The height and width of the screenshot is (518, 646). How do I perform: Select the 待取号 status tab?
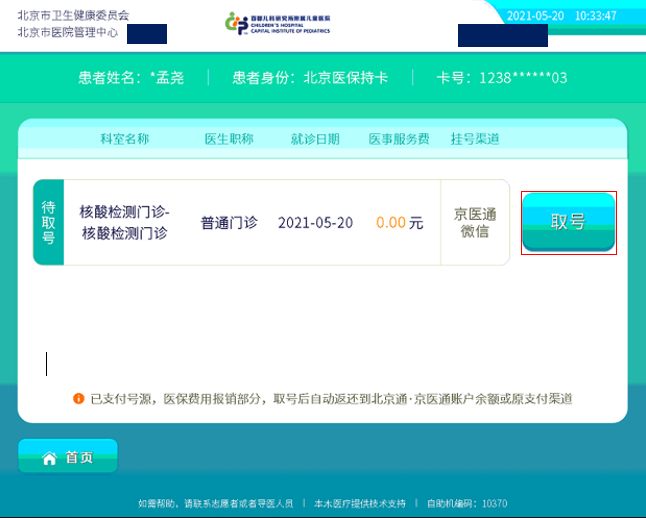coord(49,222)
